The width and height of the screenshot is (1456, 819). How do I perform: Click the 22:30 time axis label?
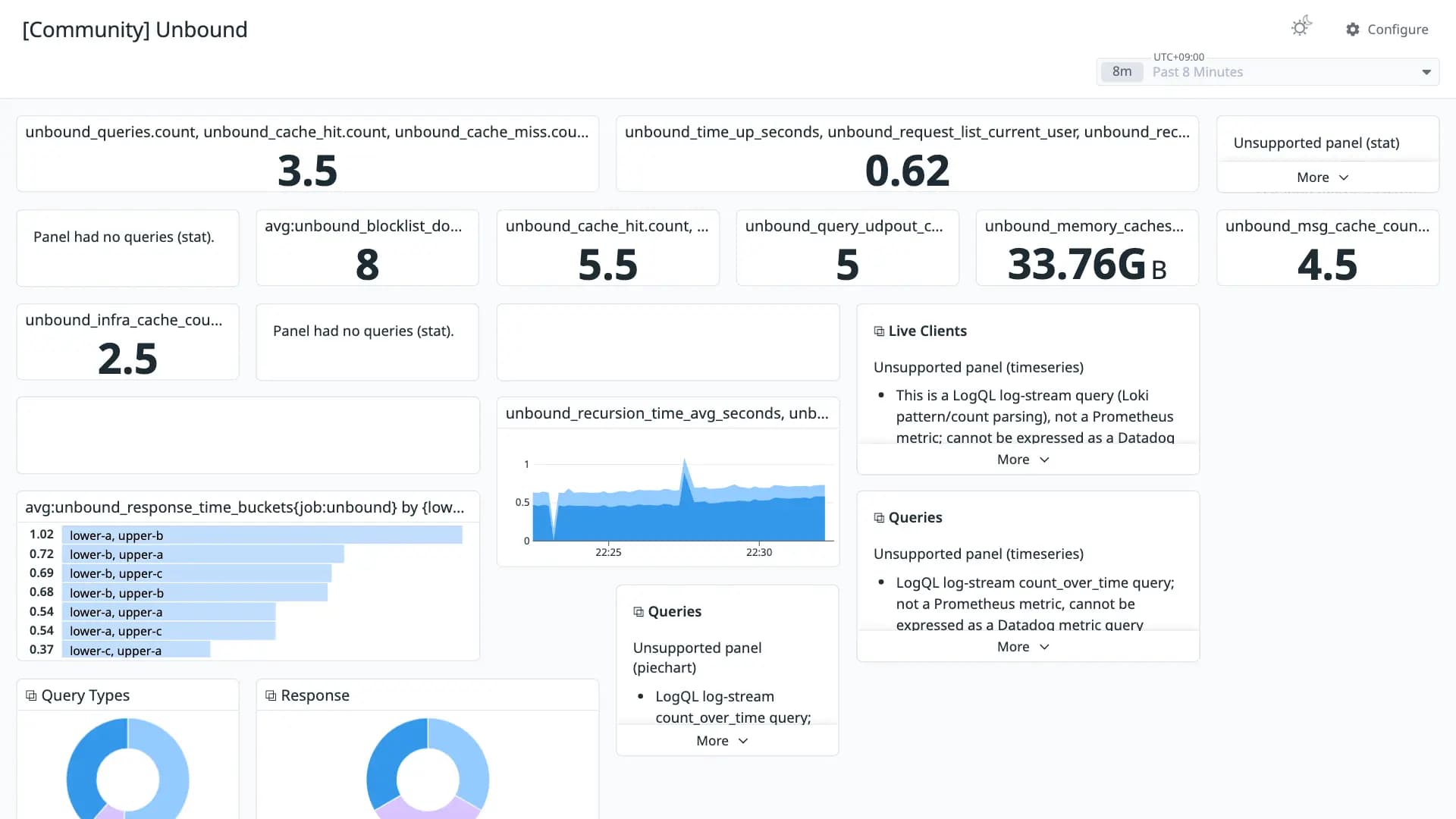coord(759,552)
